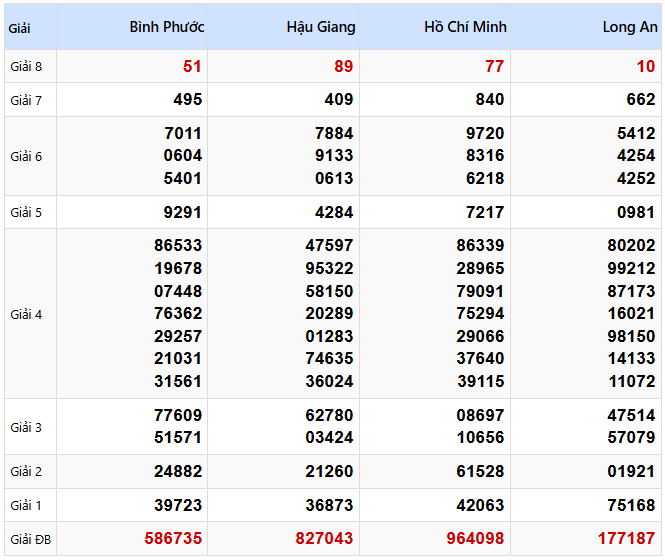Select Giải 2 number 24882

[x=178, y=471]
